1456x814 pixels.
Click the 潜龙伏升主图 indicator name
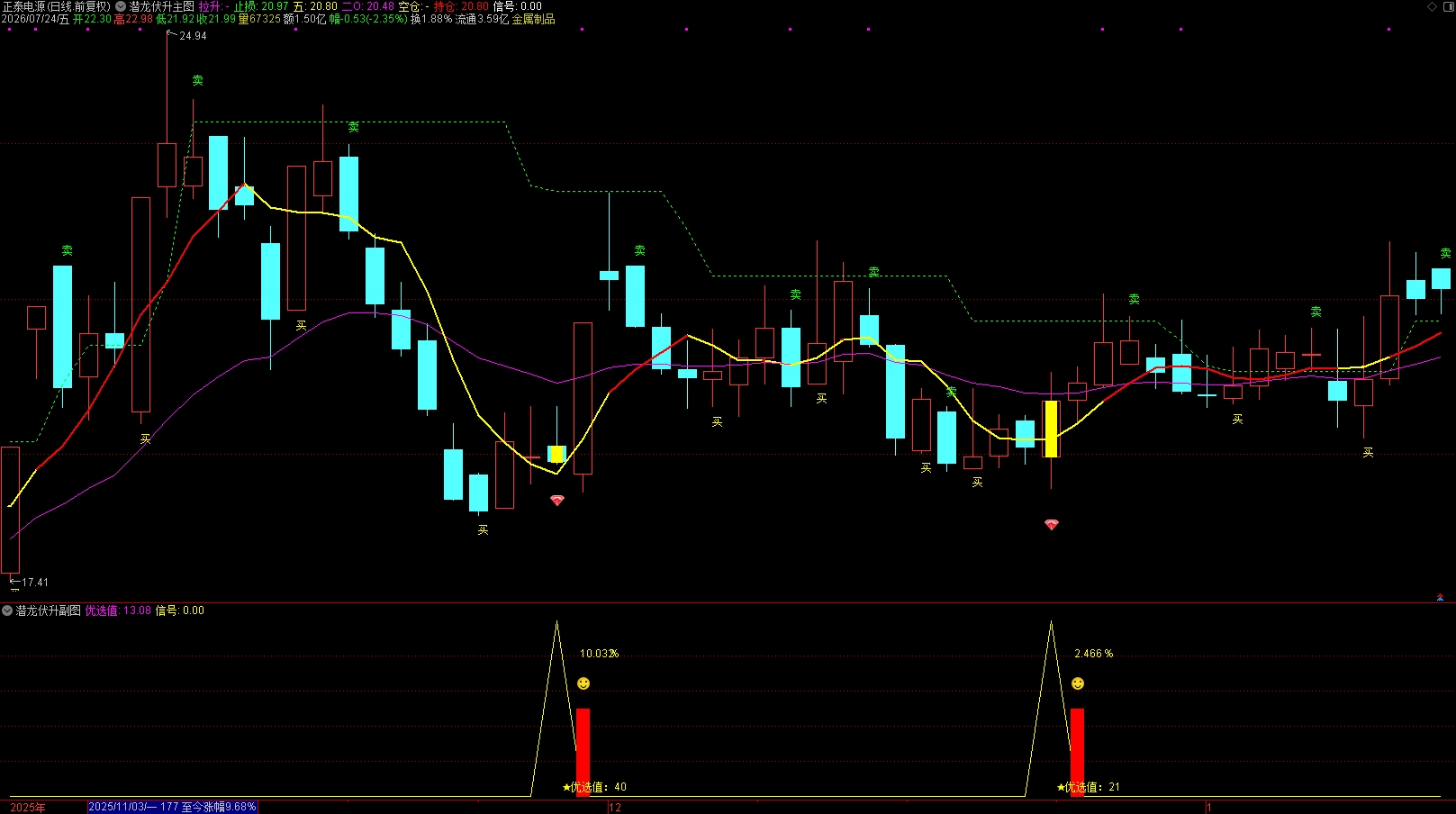[162, 6]
